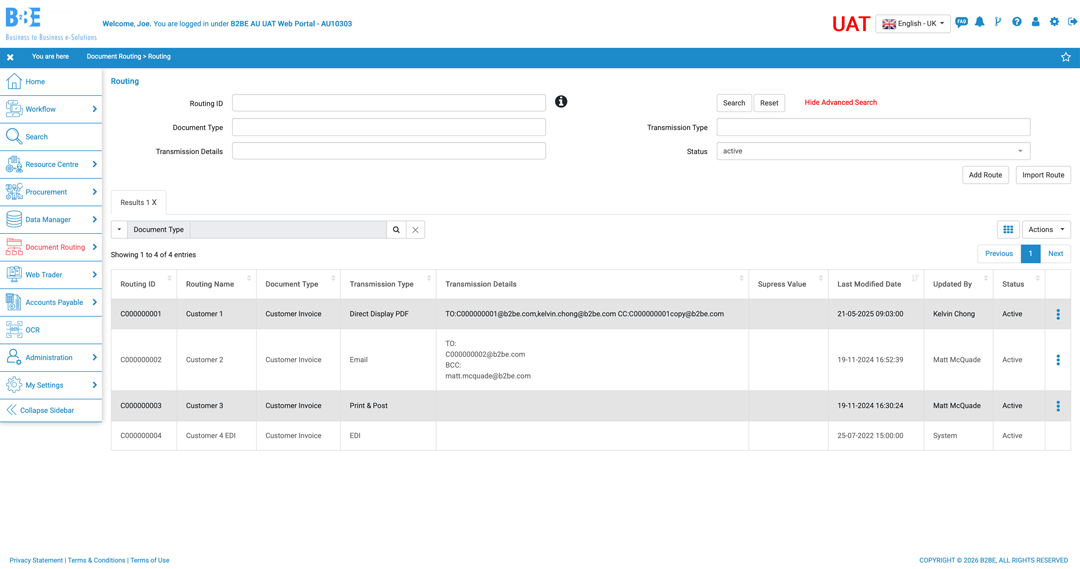1080x569 pixels.
Task: Click the magnifier icon in results filter
Action: [396, 230]
